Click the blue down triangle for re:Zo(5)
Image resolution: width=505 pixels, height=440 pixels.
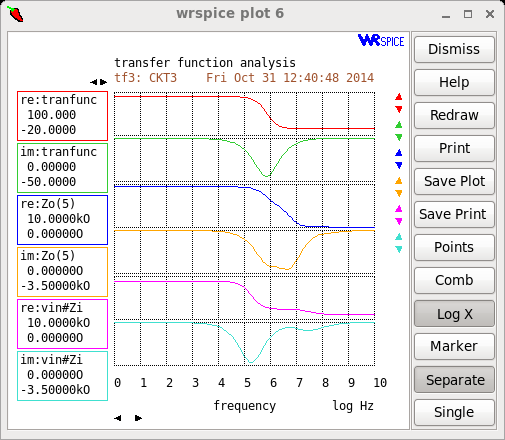tap(398, 165)
